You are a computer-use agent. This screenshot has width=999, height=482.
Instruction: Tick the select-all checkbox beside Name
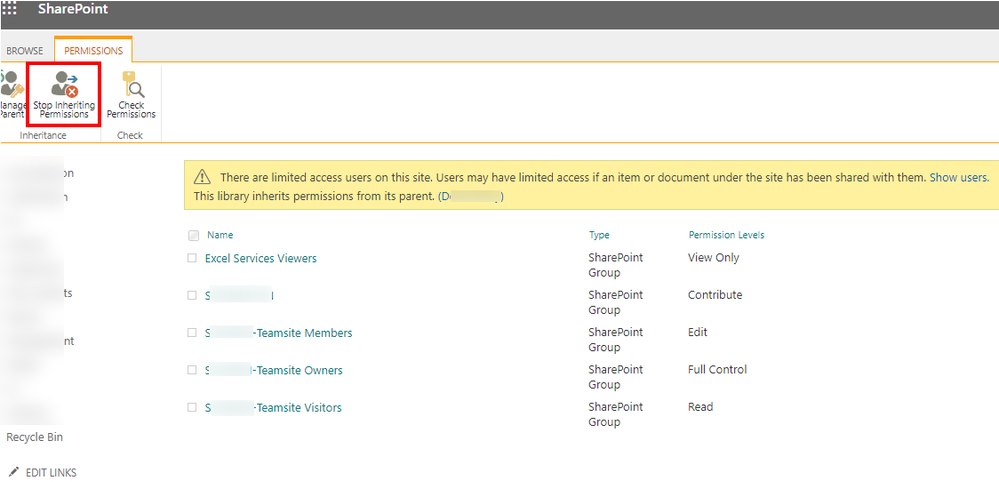[x=194, y=236]
